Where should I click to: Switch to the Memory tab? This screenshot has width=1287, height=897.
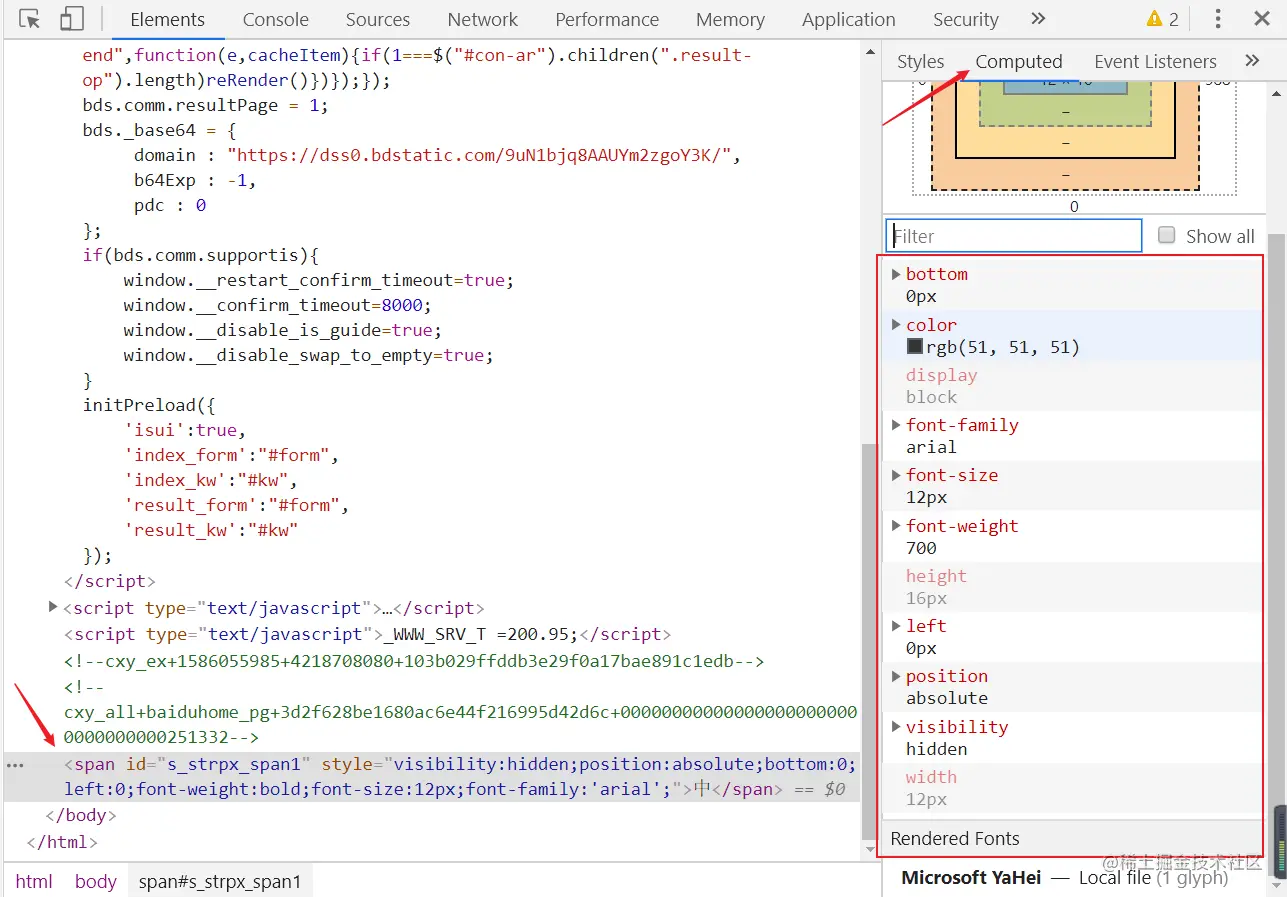click(730, 19)
